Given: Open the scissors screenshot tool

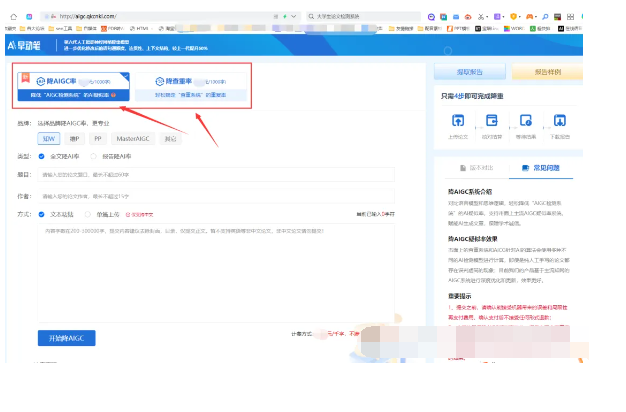Looking at the screenshot, I should [x=480, y=17].
